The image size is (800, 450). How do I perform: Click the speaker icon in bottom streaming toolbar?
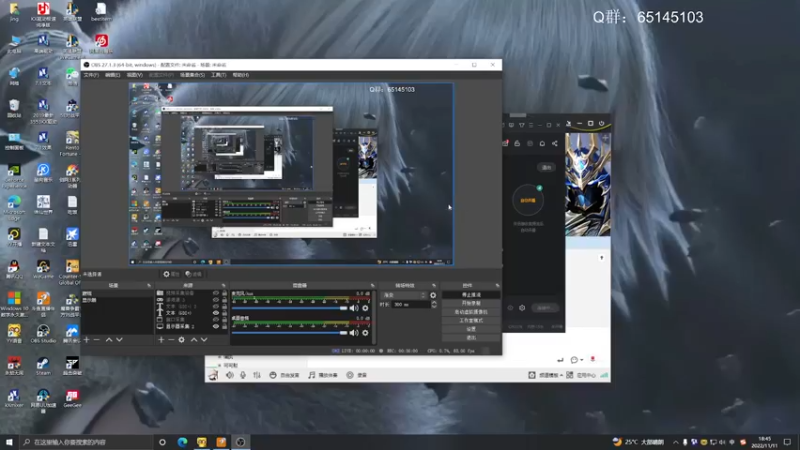click(x=230, y=375)
